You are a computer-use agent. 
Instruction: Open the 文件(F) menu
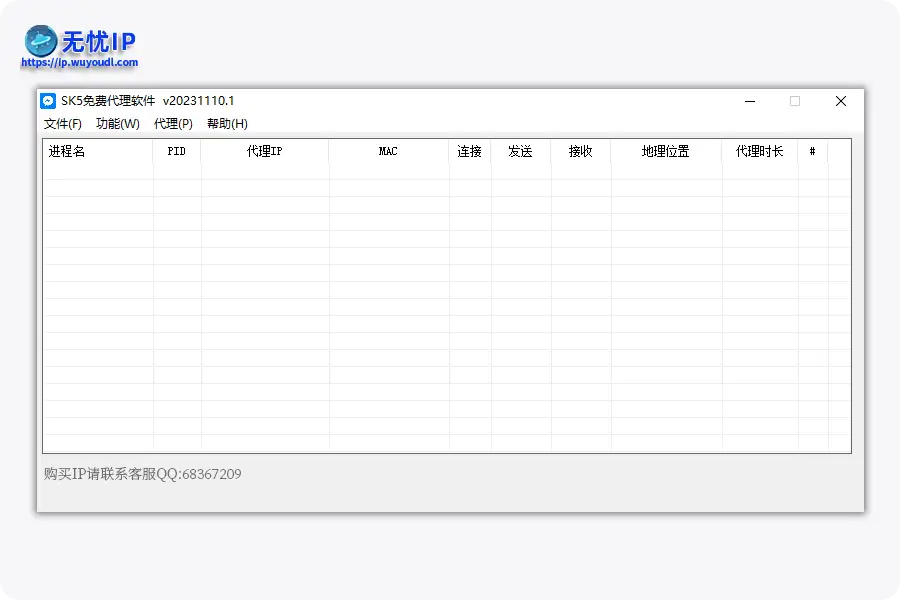[x=63, y=124]
